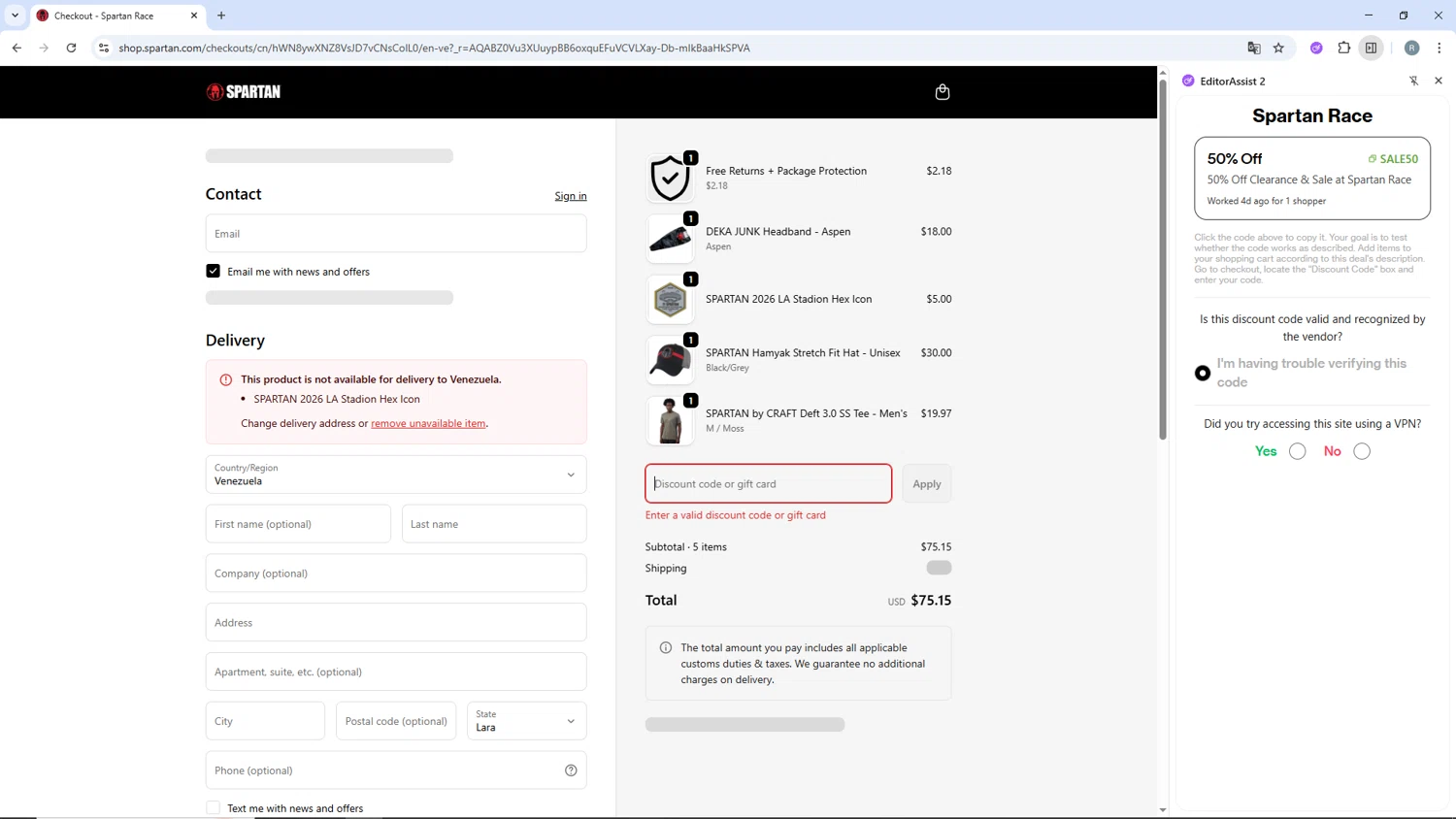Click the City field
This screenshot has height=819, width=1456.
point(265,721)
